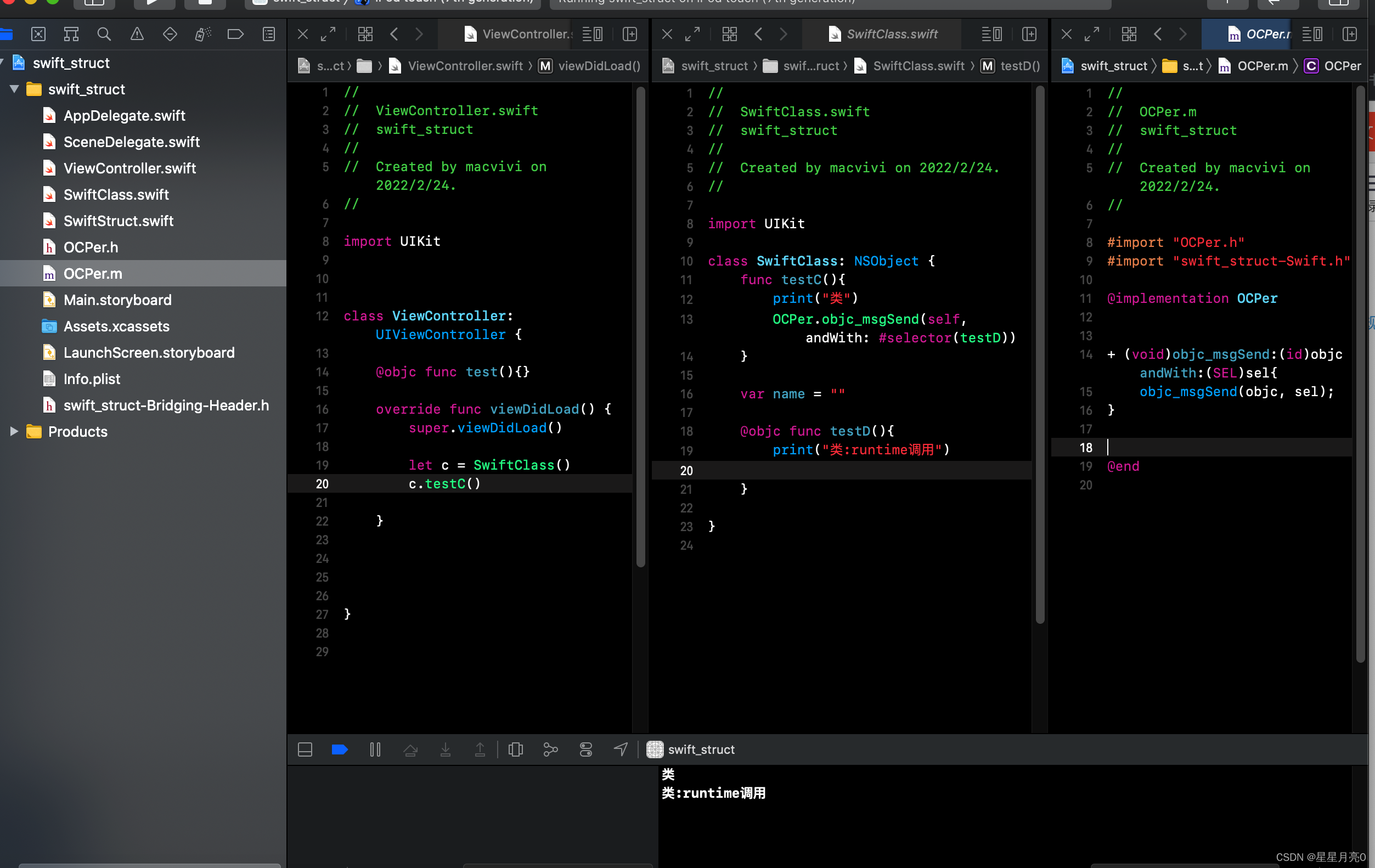This screenshot has height=868, width=1375.
Task: Select LaunchScreen.storyboard in navigator
Action: 149,352
